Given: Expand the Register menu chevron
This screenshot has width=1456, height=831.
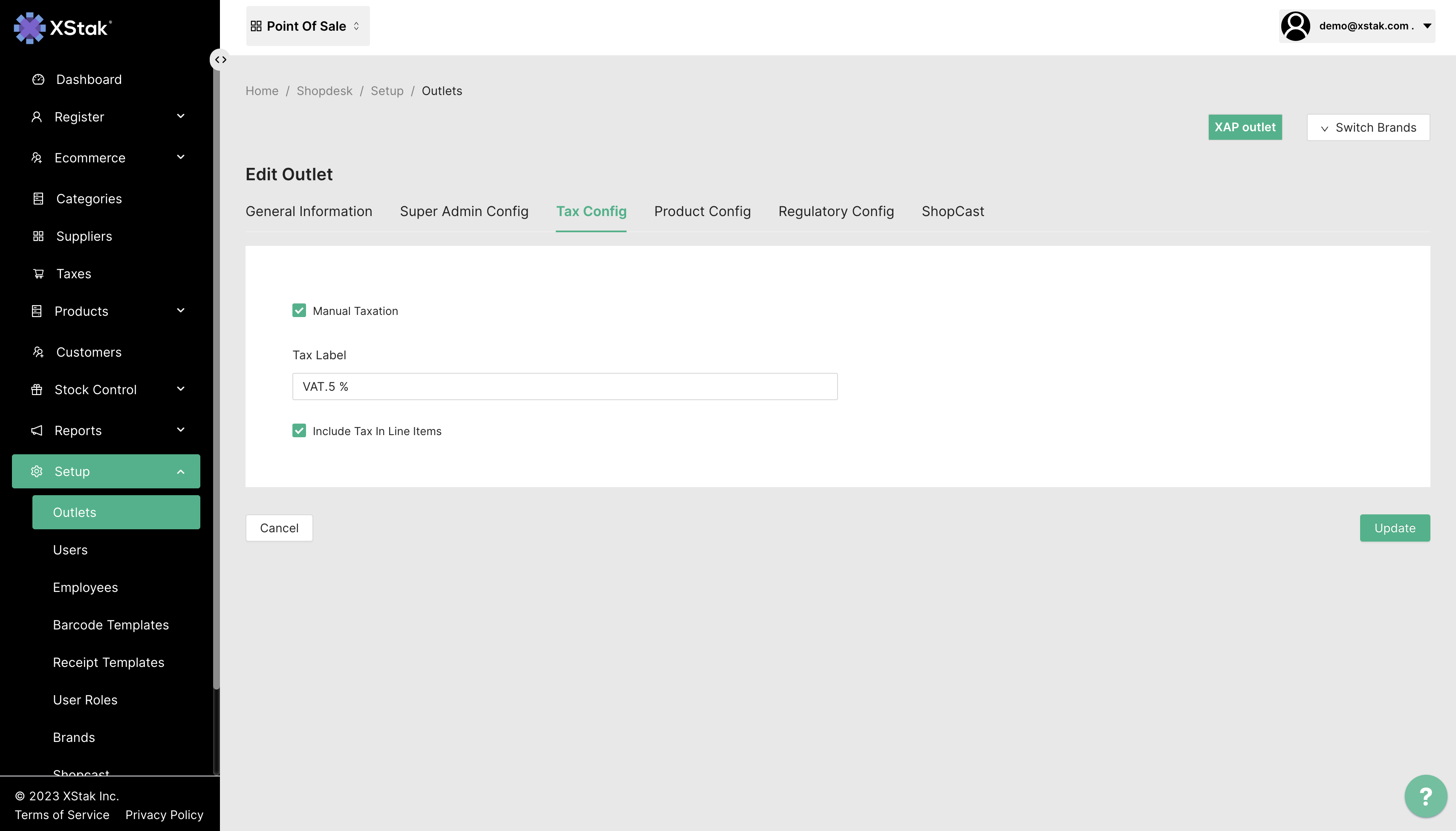Looking at the screenshot, I should pos(181,116).
